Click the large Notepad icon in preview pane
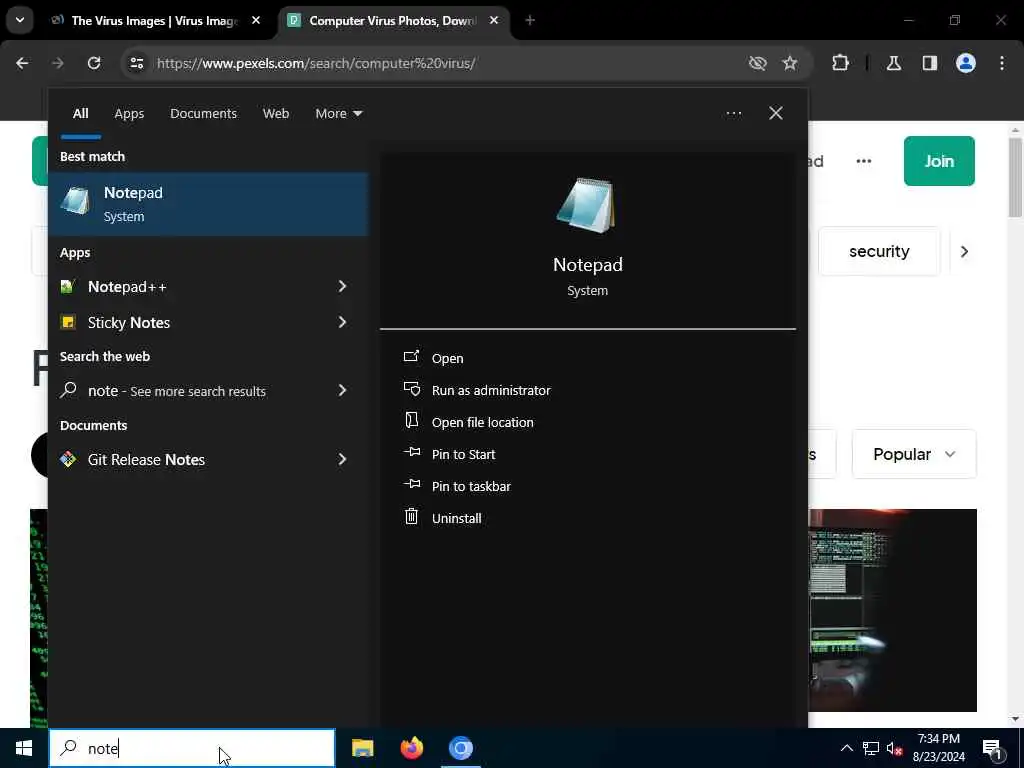This screenshot has width=1024, height=768. [x=586, y=205]
